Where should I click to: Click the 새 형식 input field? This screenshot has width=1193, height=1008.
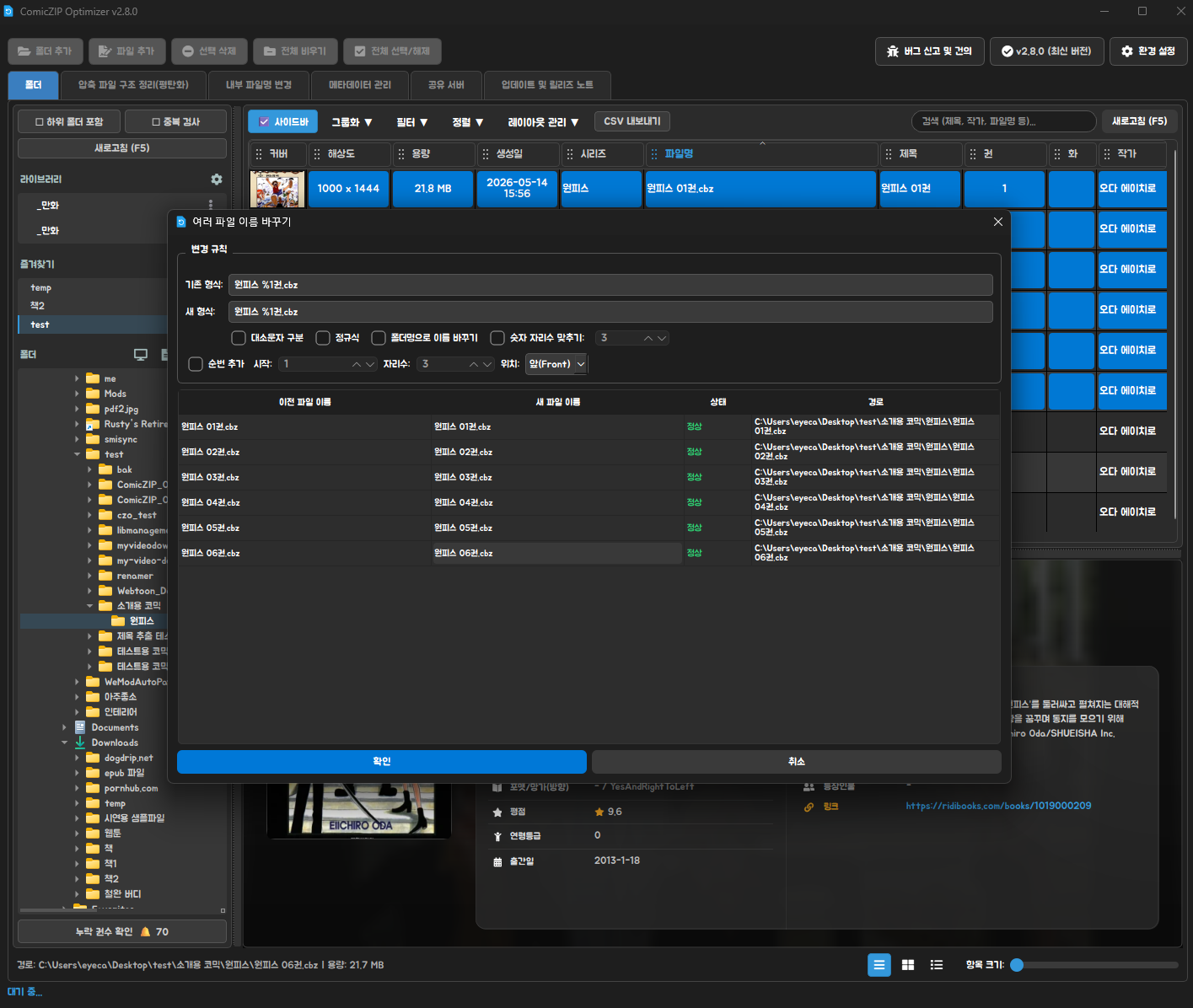(x=610, y=312)
